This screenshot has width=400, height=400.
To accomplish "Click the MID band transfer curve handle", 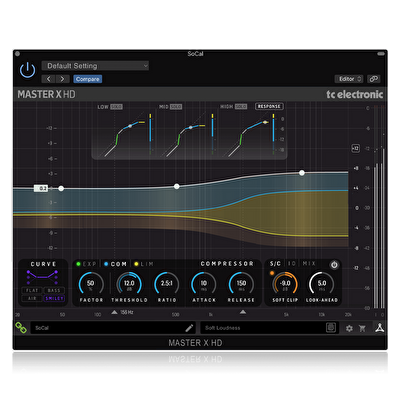I will (190, 127).
